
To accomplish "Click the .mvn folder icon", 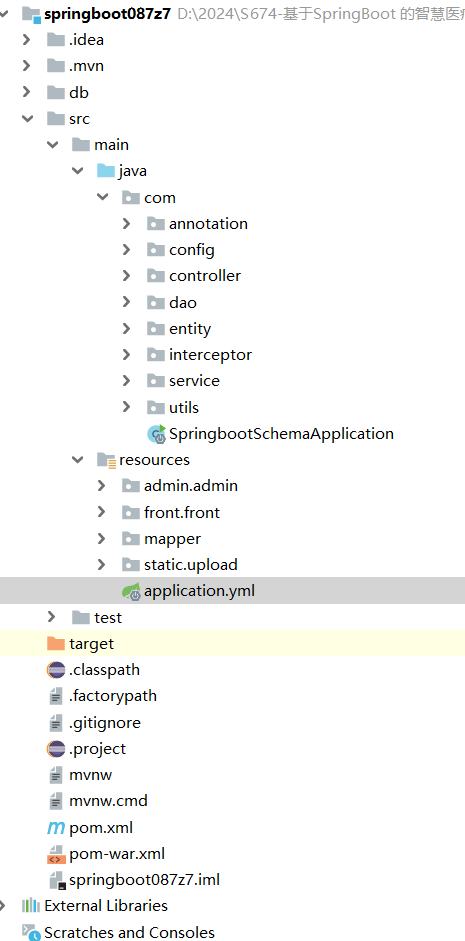I will coord(56,66).
